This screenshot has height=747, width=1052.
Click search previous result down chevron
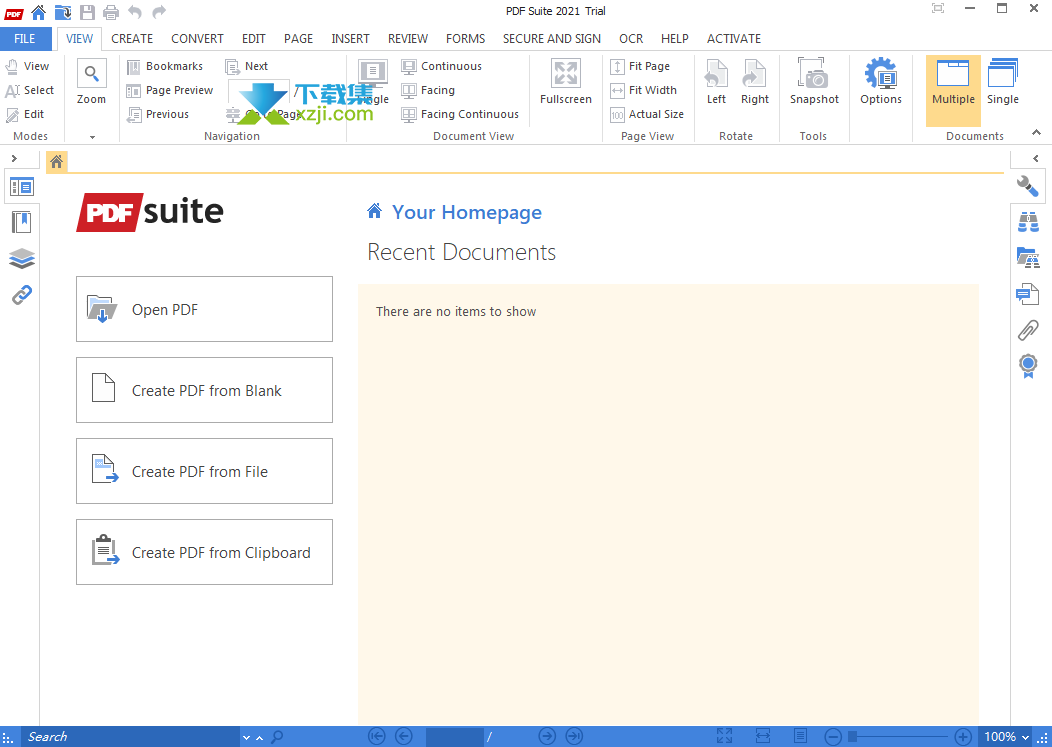tap(246, 738)
